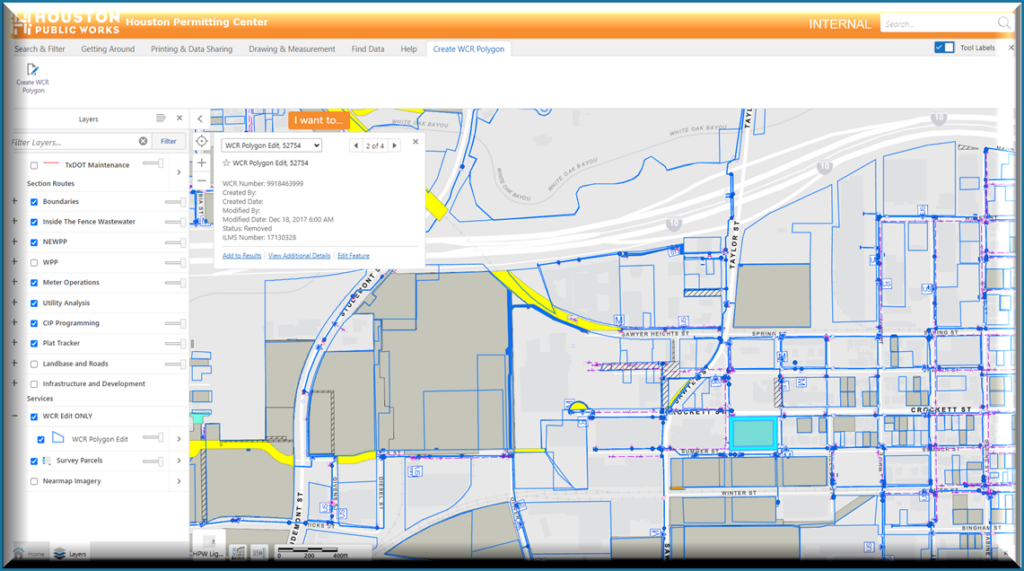Click the Houston Public Works logo
Viewport: 1024px width, 571px height.
(65, 23)
